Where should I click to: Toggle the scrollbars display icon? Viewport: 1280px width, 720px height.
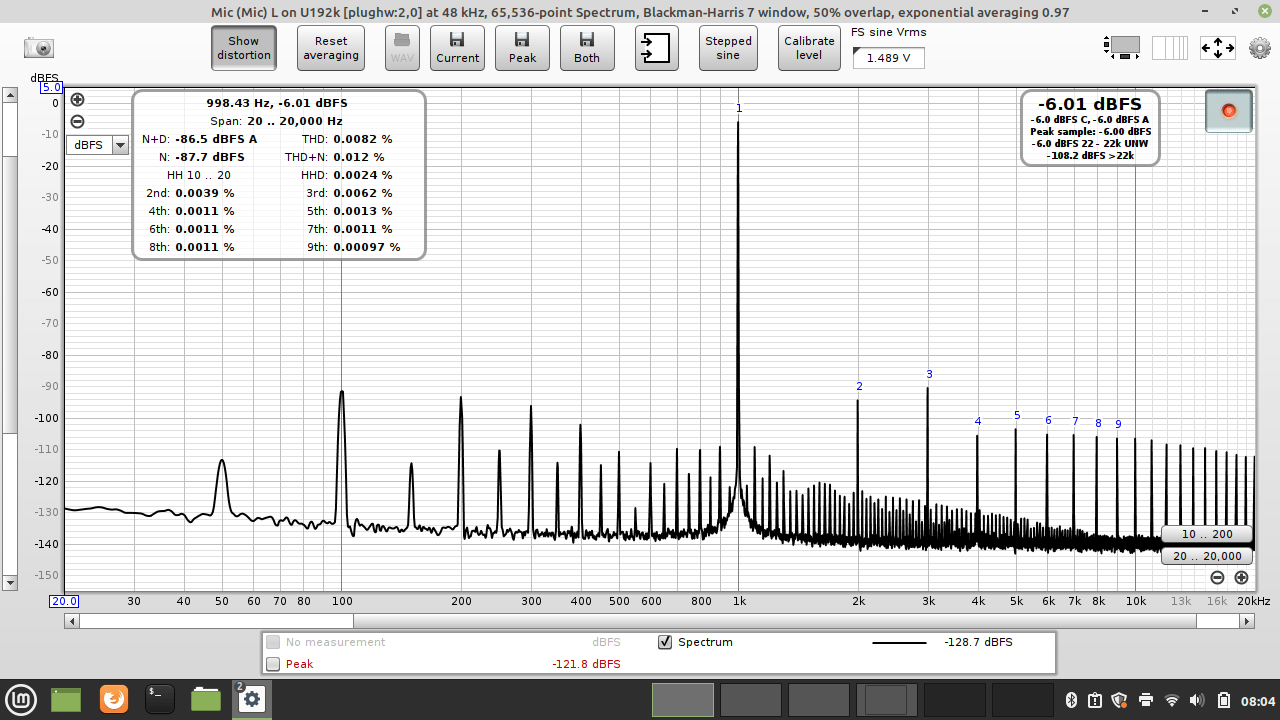[x=1122, y=46]
